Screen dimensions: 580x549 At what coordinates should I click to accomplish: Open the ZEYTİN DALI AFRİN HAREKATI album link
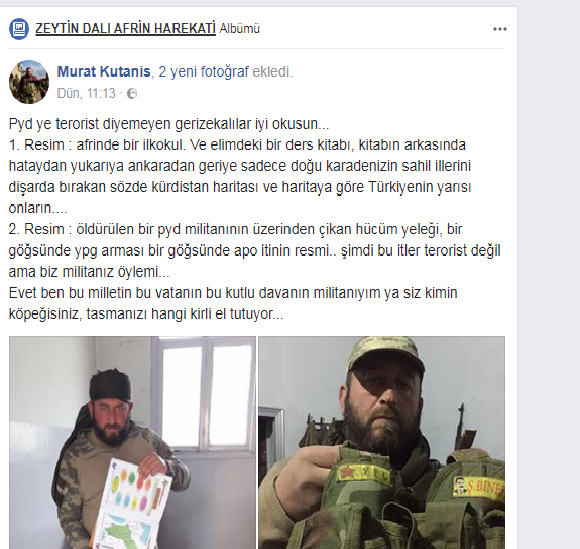[x=125, y=28]
